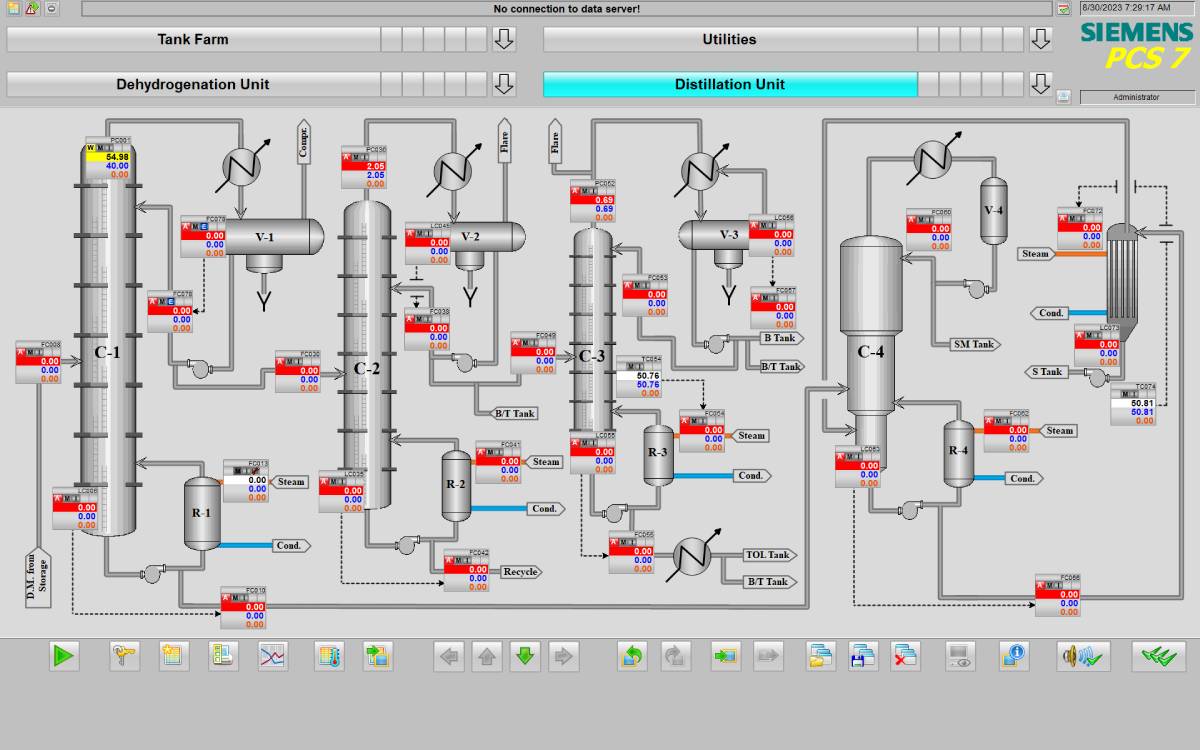Click the save screen composition icon
This screenshot has width=1200, height=750.
[x=863, y=656]
